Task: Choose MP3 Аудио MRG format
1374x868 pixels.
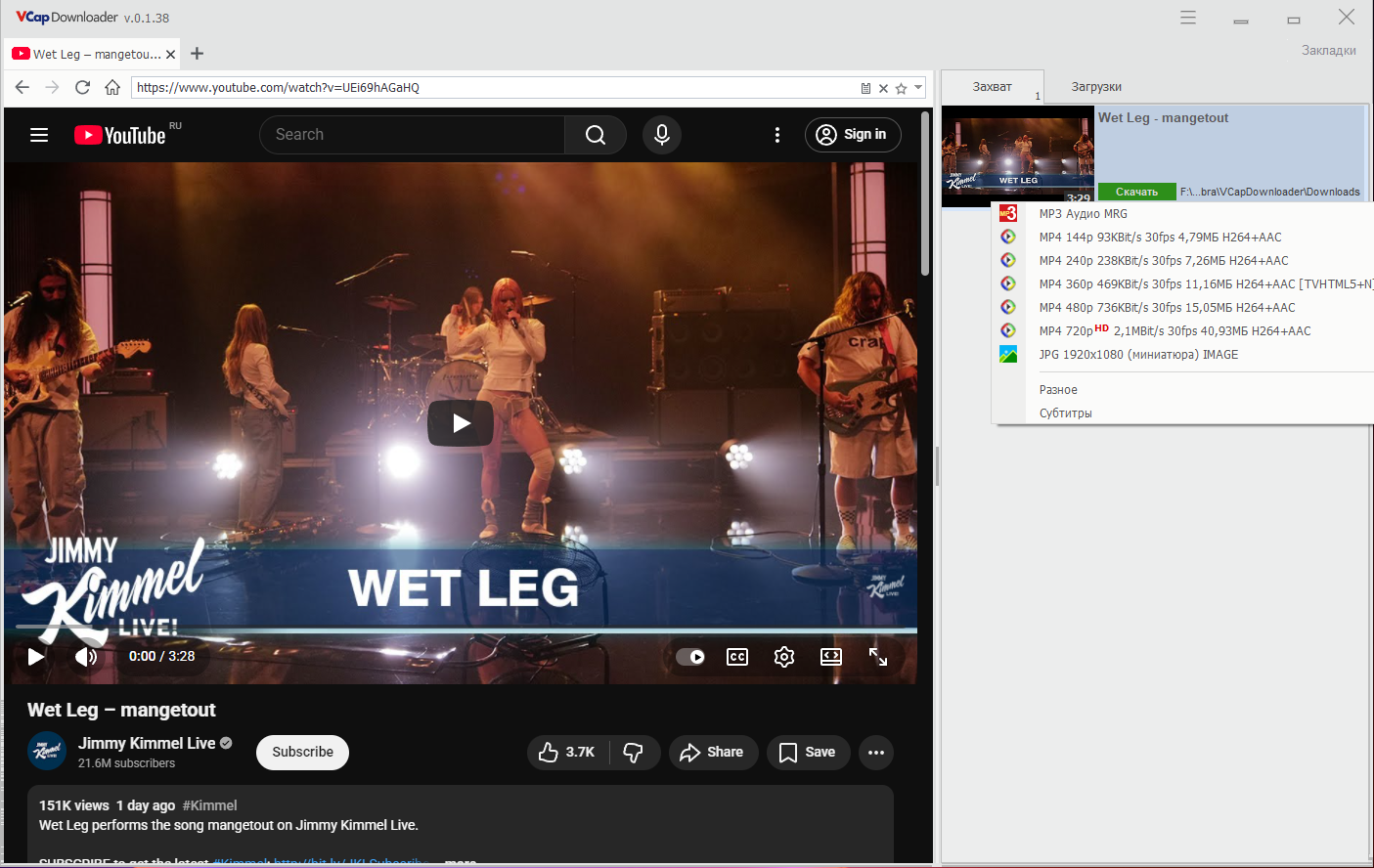Action: (1083, 214)
